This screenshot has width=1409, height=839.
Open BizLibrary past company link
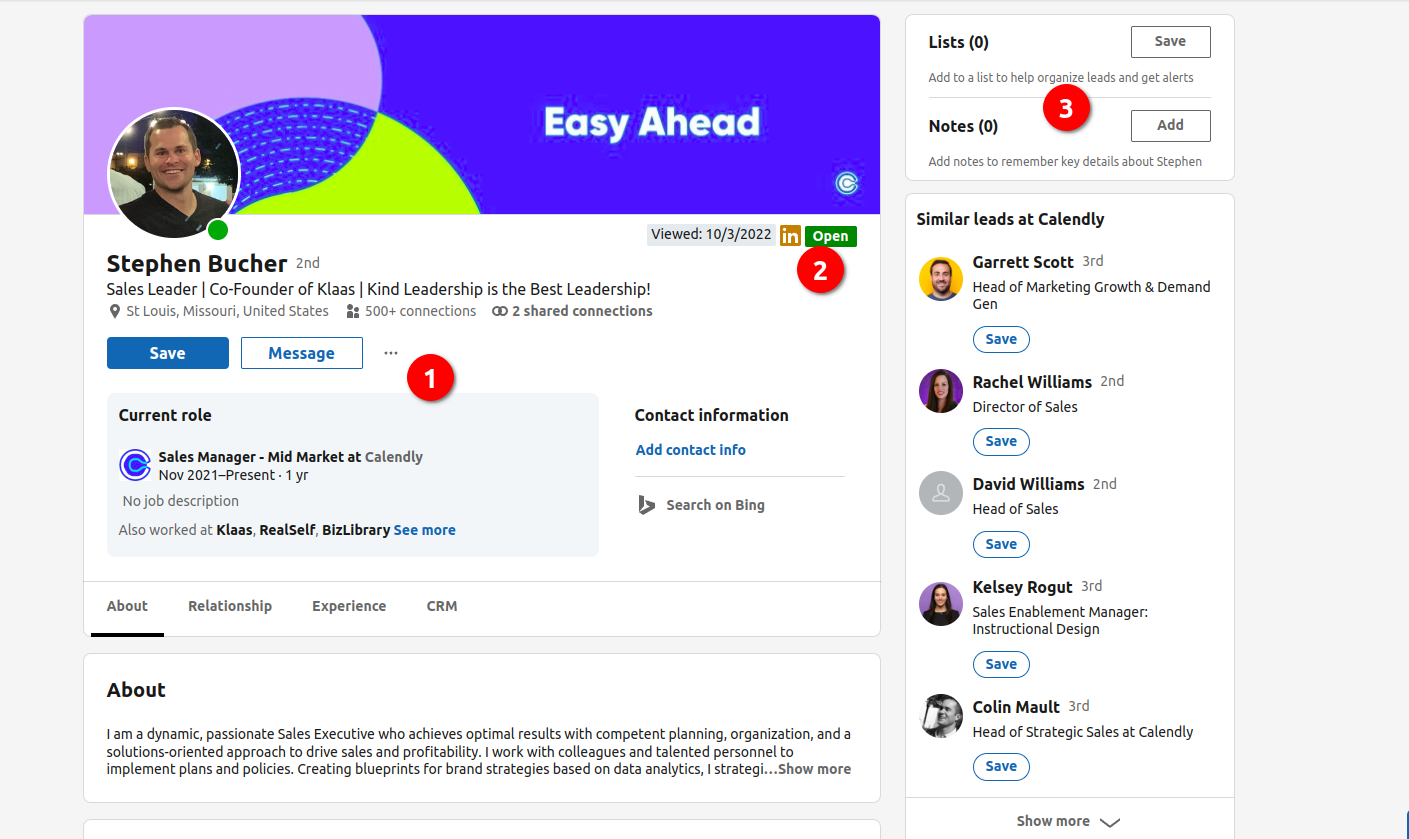tap(356, 530)
